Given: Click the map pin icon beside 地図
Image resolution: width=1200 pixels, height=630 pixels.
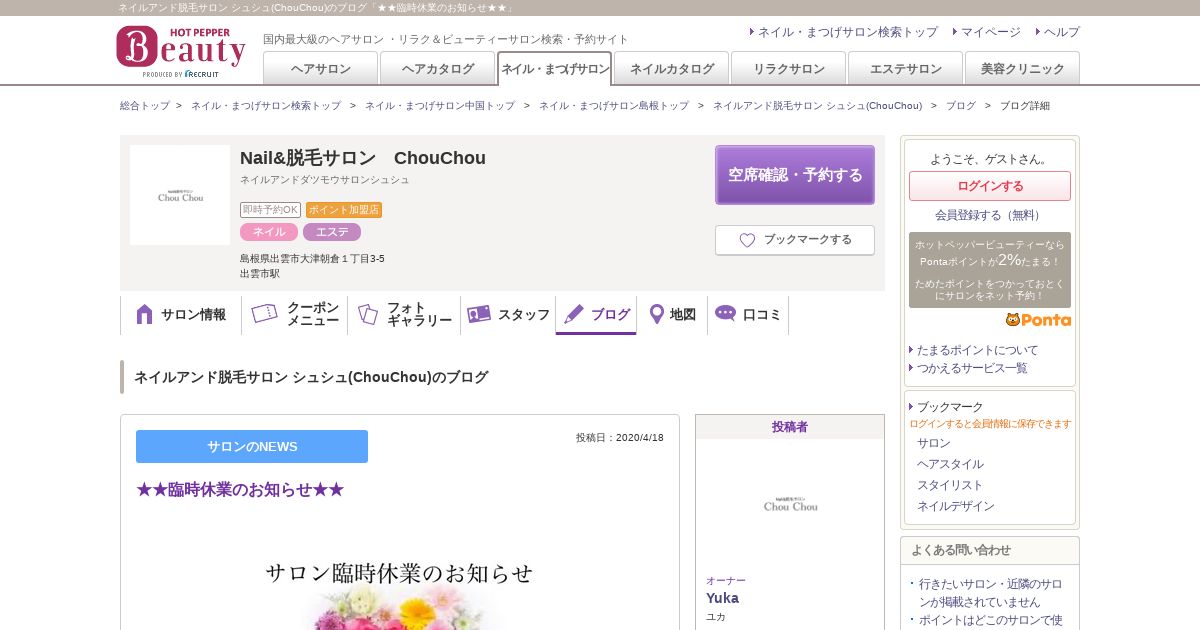Looking at the screenshot, I should [657, 314].
